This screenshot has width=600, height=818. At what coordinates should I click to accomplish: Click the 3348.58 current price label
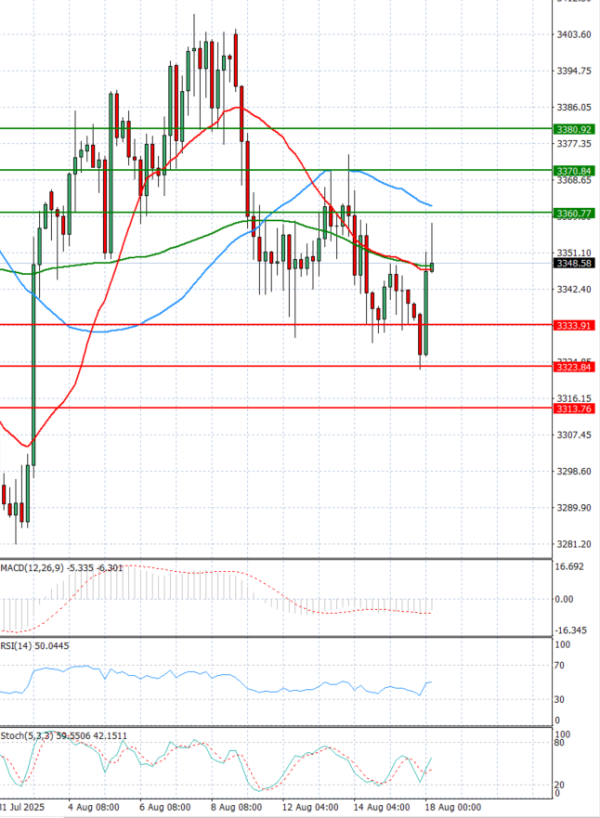(574, 263)
